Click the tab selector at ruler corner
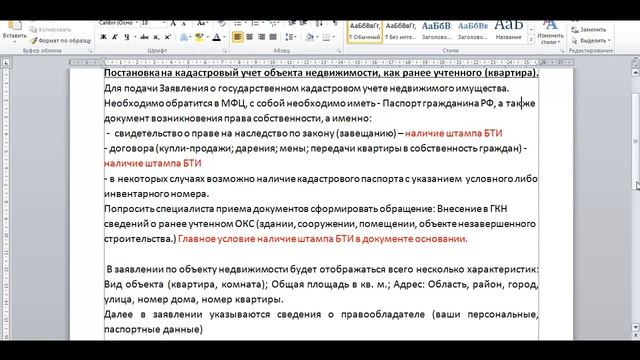The image size is (640, 360). [6, 62]
